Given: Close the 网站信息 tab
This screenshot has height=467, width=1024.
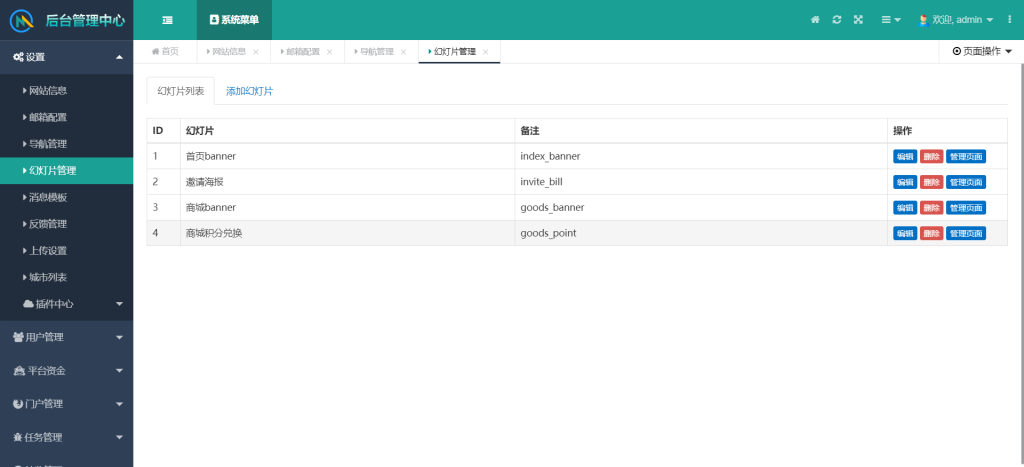Looking at the screenshot, I should (x=256, y=52).
